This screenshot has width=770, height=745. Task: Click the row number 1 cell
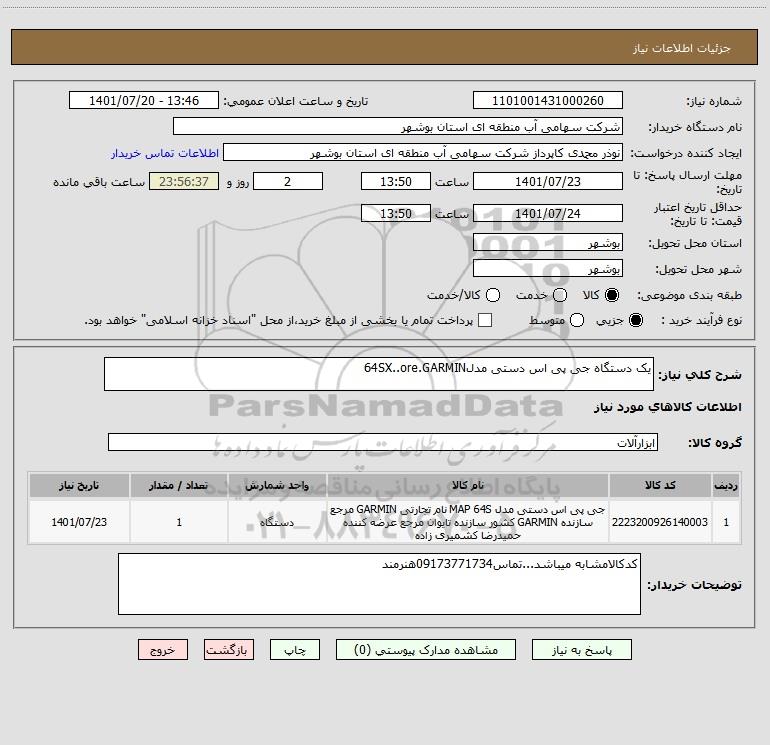click(726, 522)
